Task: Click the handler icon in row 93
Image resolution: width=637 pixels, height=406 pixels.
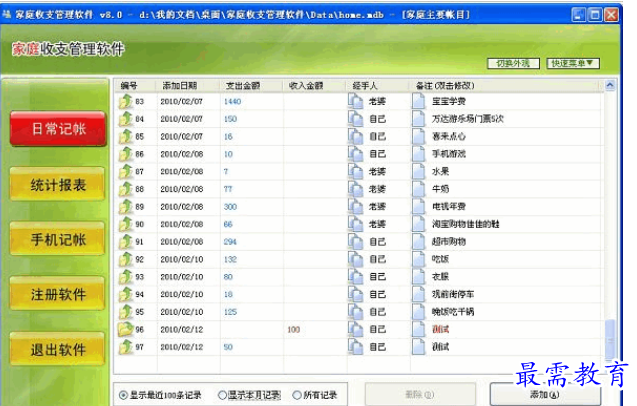Action: (355, 276)
